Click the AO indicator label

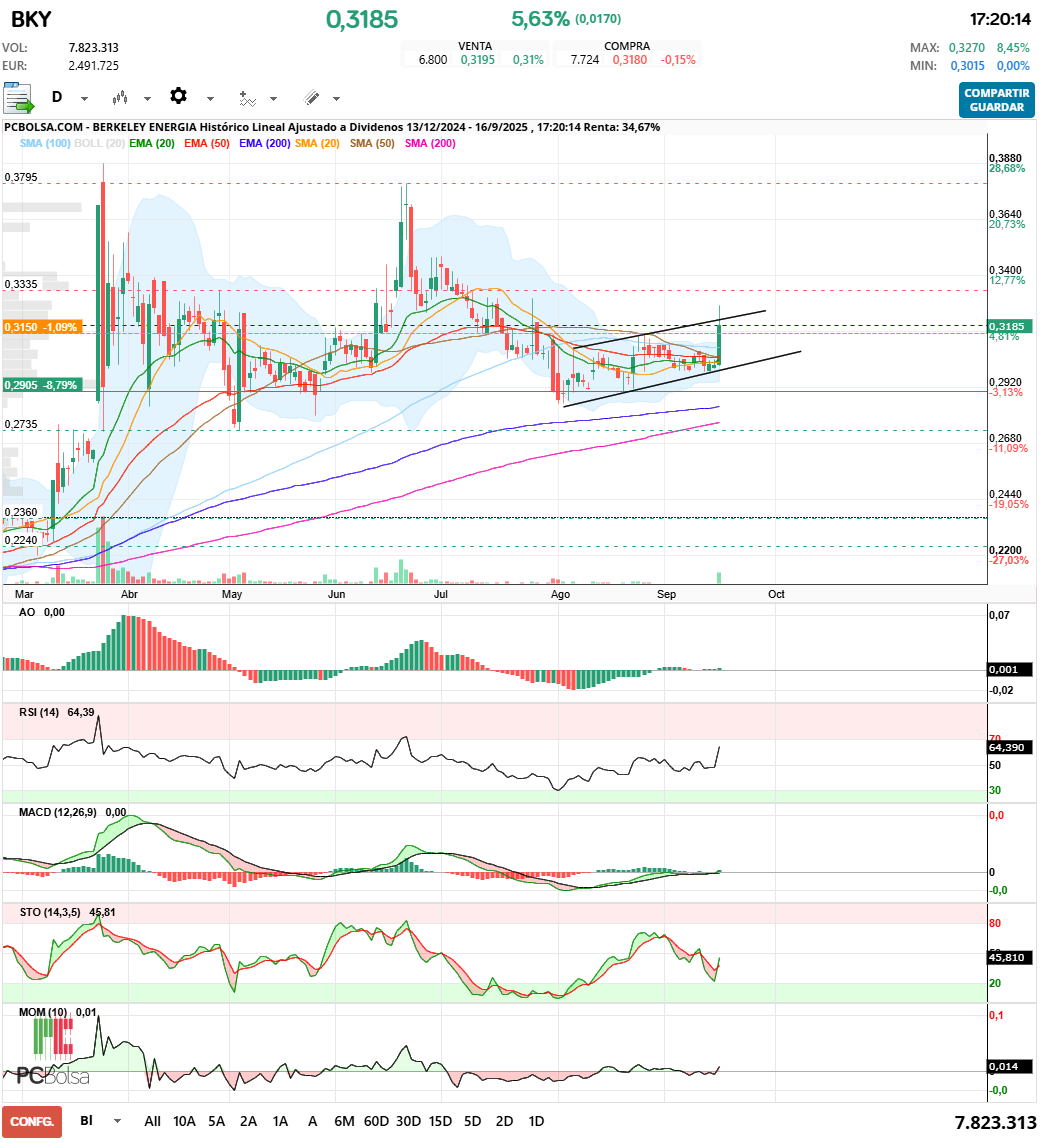(x=27, y=612)
